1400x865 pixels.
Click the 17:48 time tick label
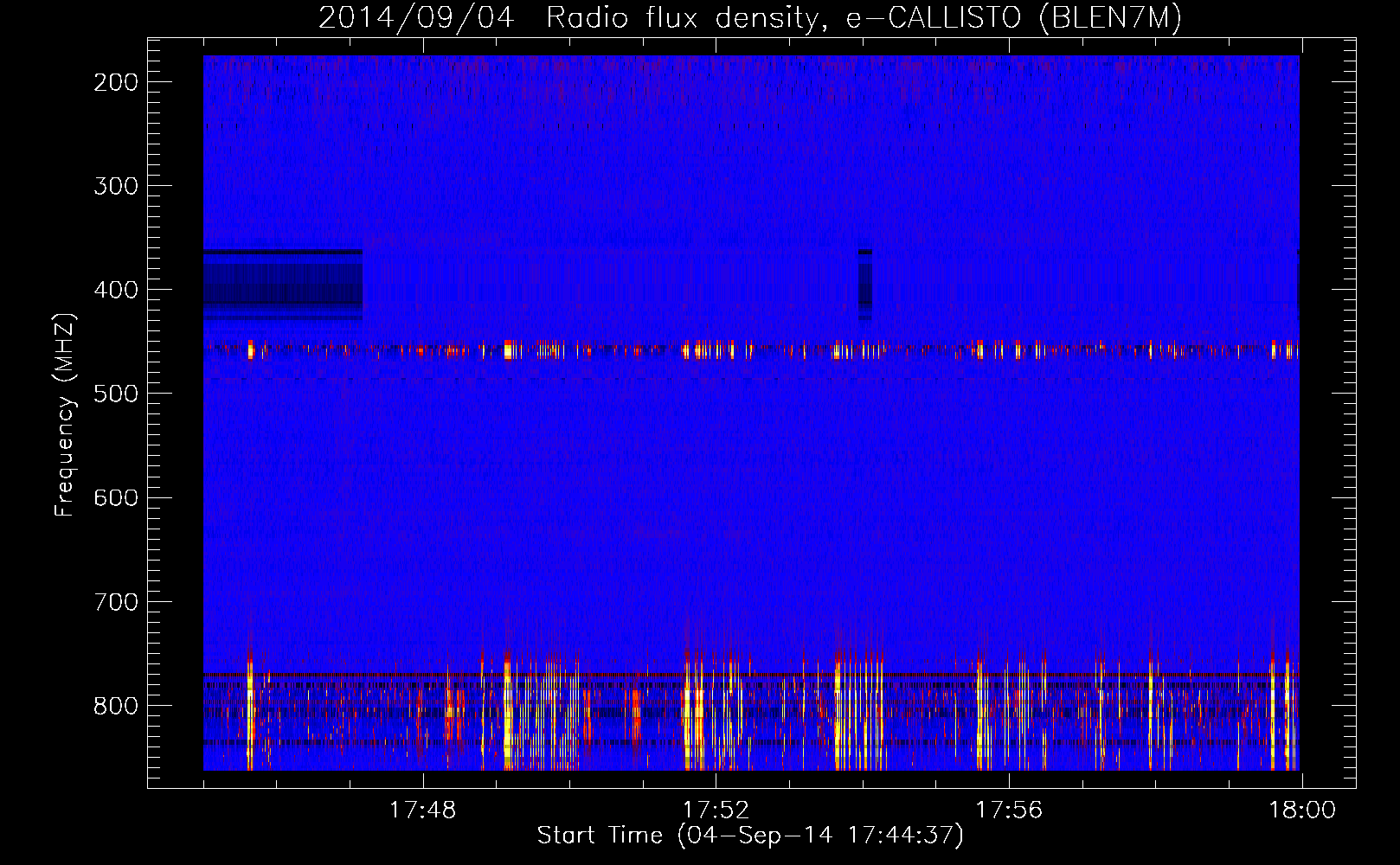point(422,811)
